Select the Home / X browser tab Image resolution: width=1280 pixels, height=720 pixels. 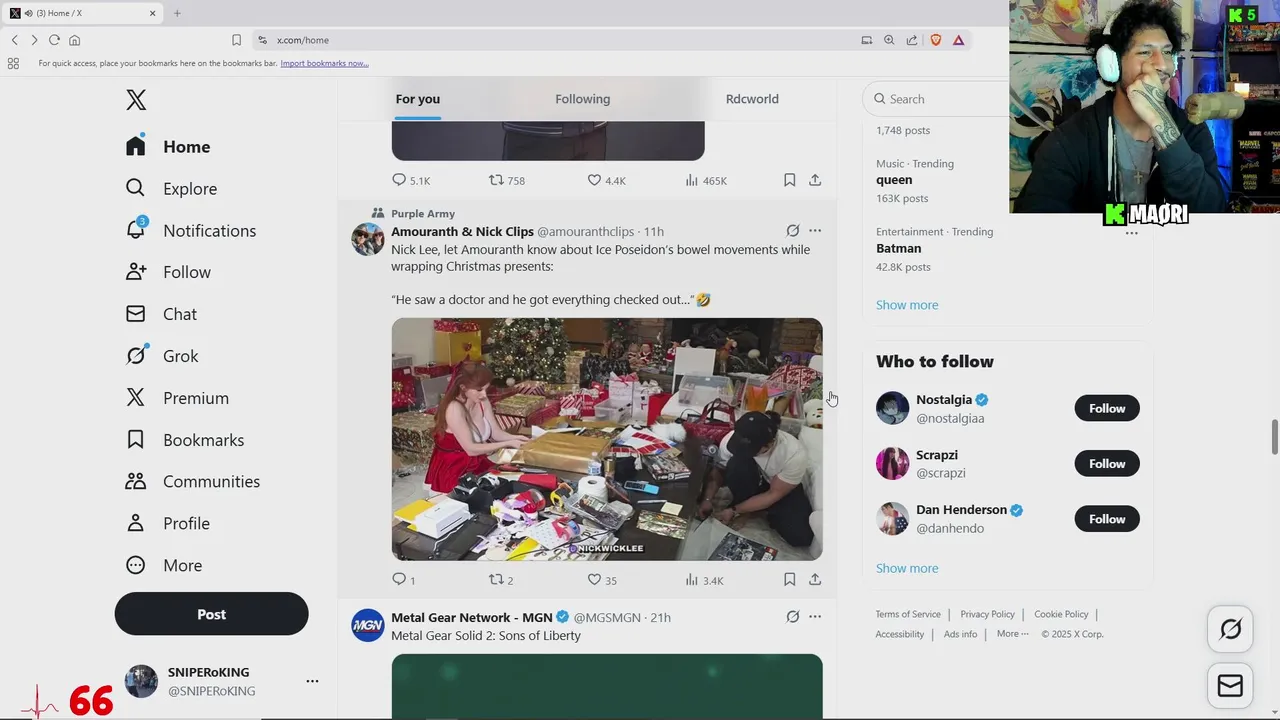coord(82,13)
